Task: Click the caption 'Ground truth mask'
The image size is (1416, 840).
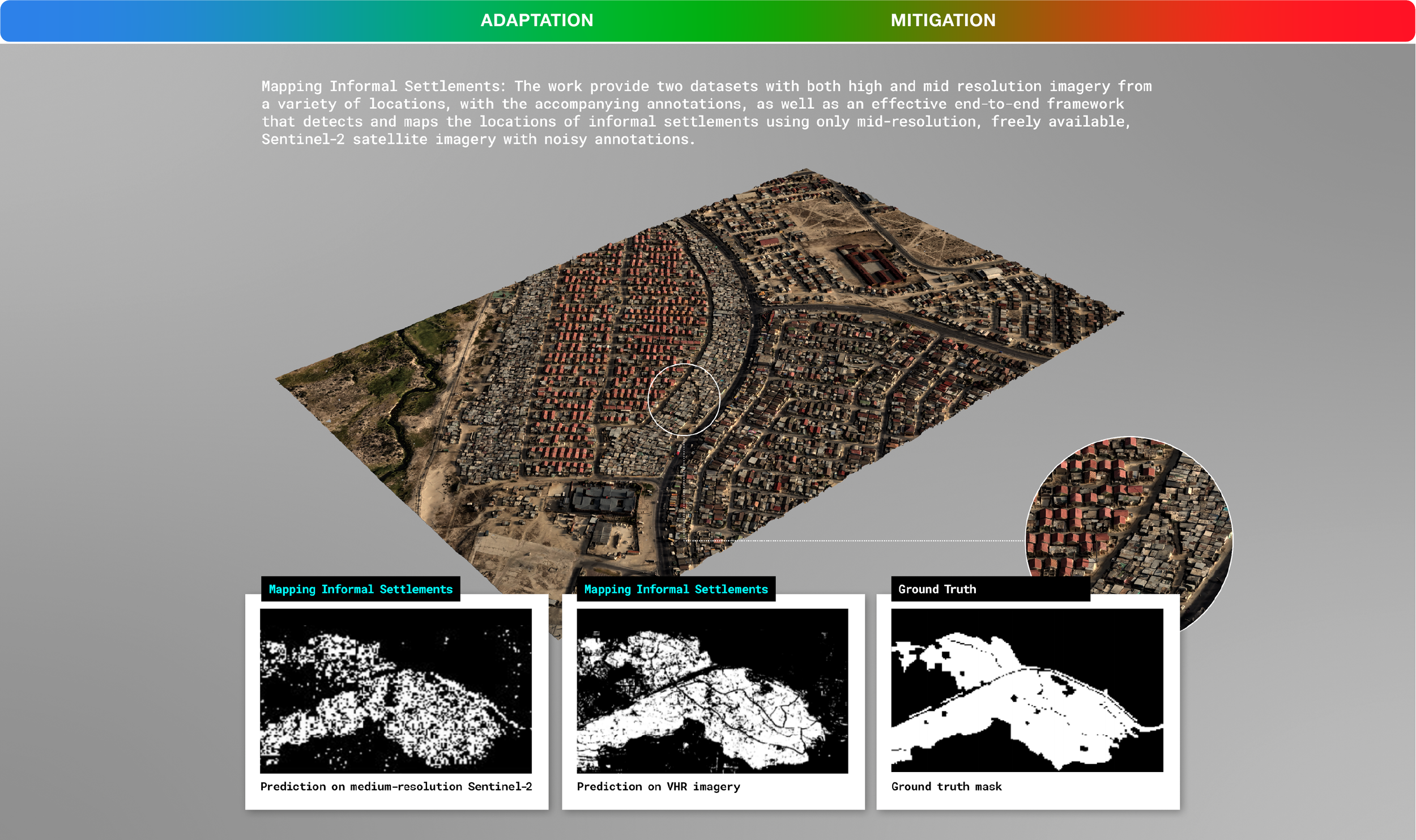Action: pyautogui.click(x=946, y=786)
